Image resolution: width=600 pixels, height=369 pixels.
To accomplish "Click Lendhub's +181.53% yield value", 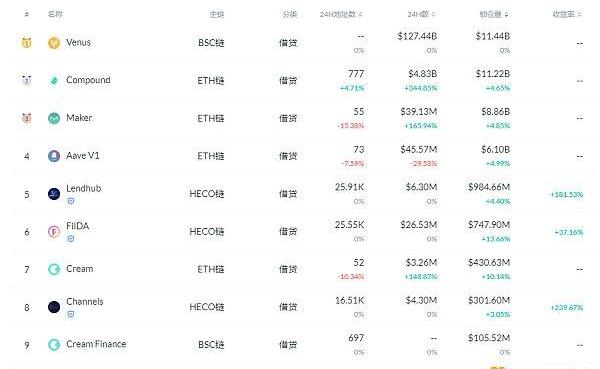I will click(567, 194).
